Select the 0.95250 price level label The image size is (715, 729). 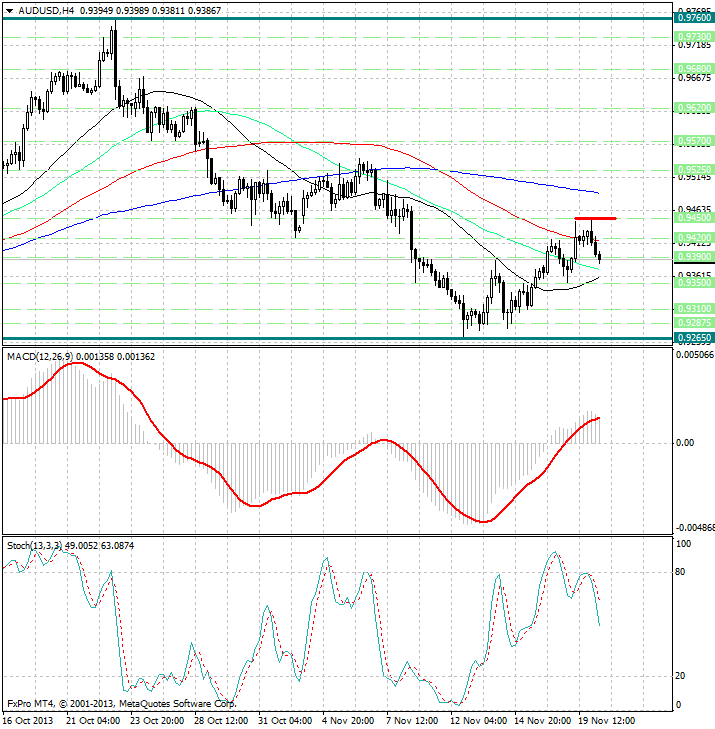click(694, 170)
